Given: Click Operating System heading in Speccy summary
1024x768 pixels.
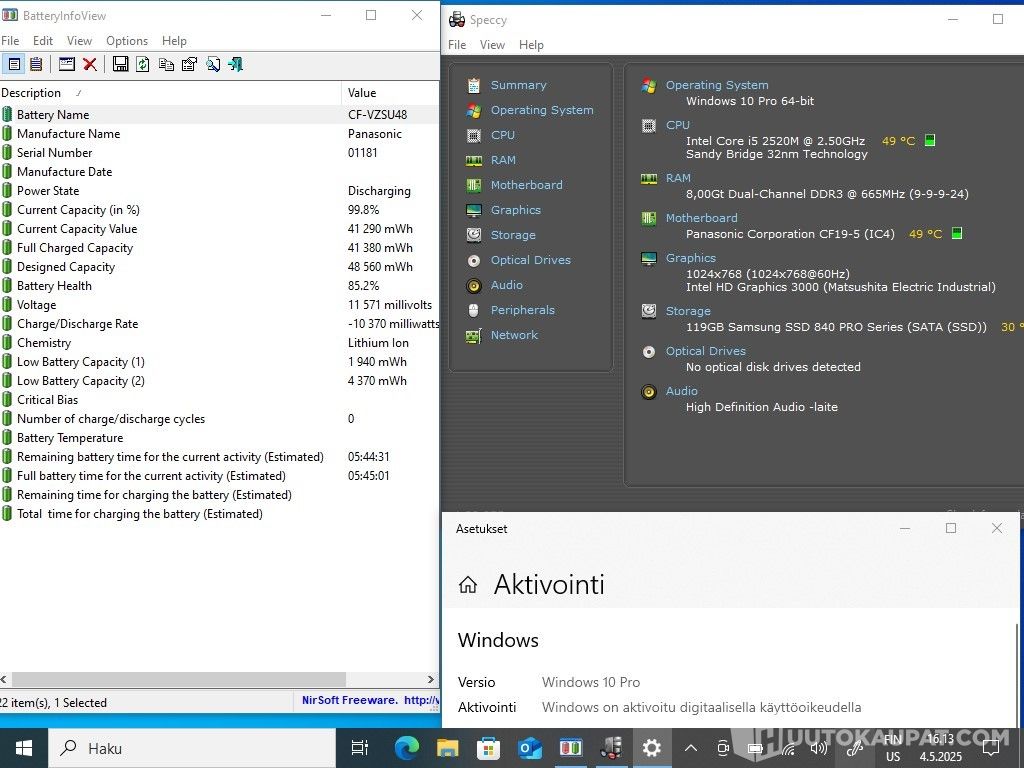Looking at the screenshot, I should pos(716,85).
